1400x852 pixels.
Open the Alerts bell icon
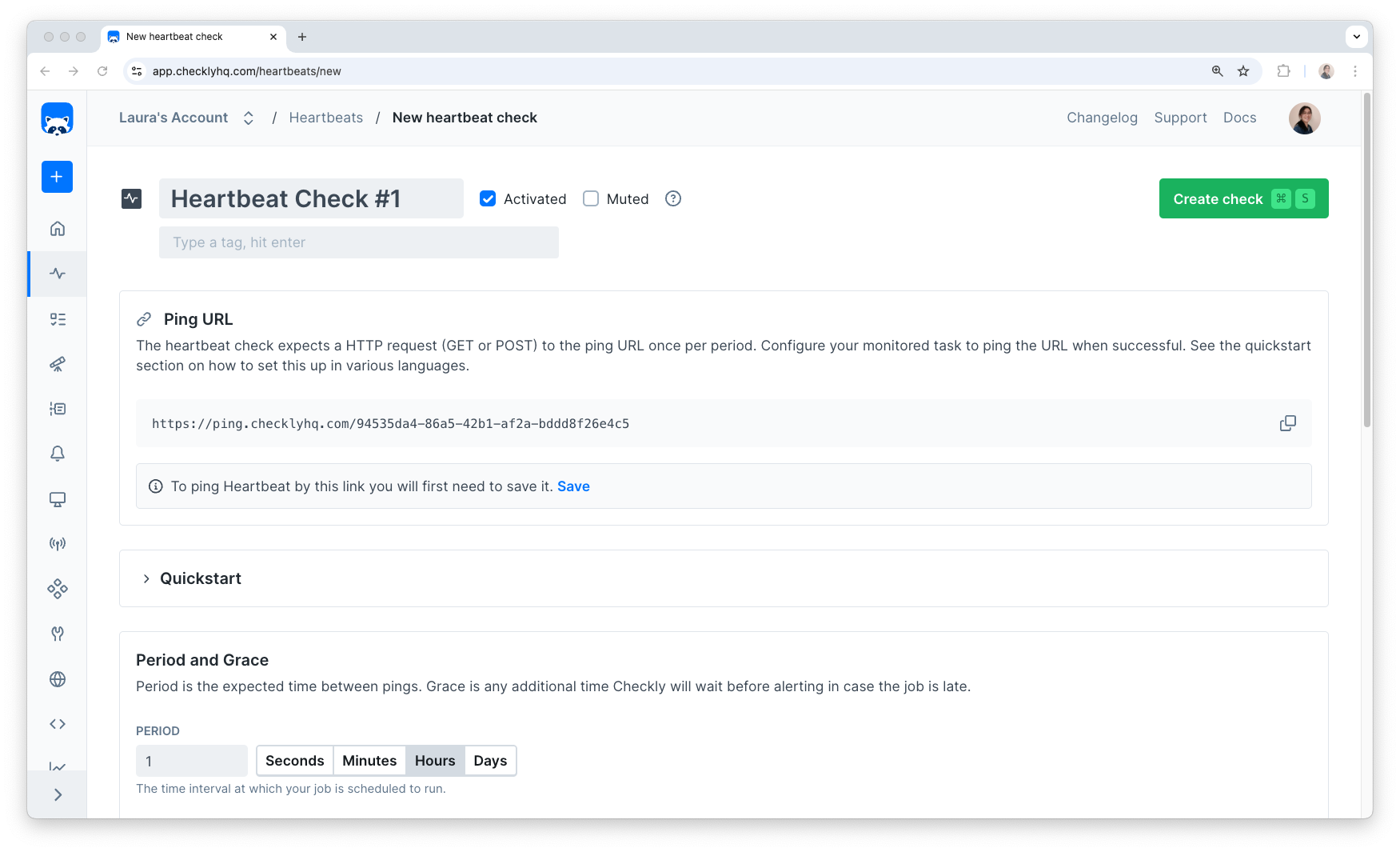coord(57,454)
